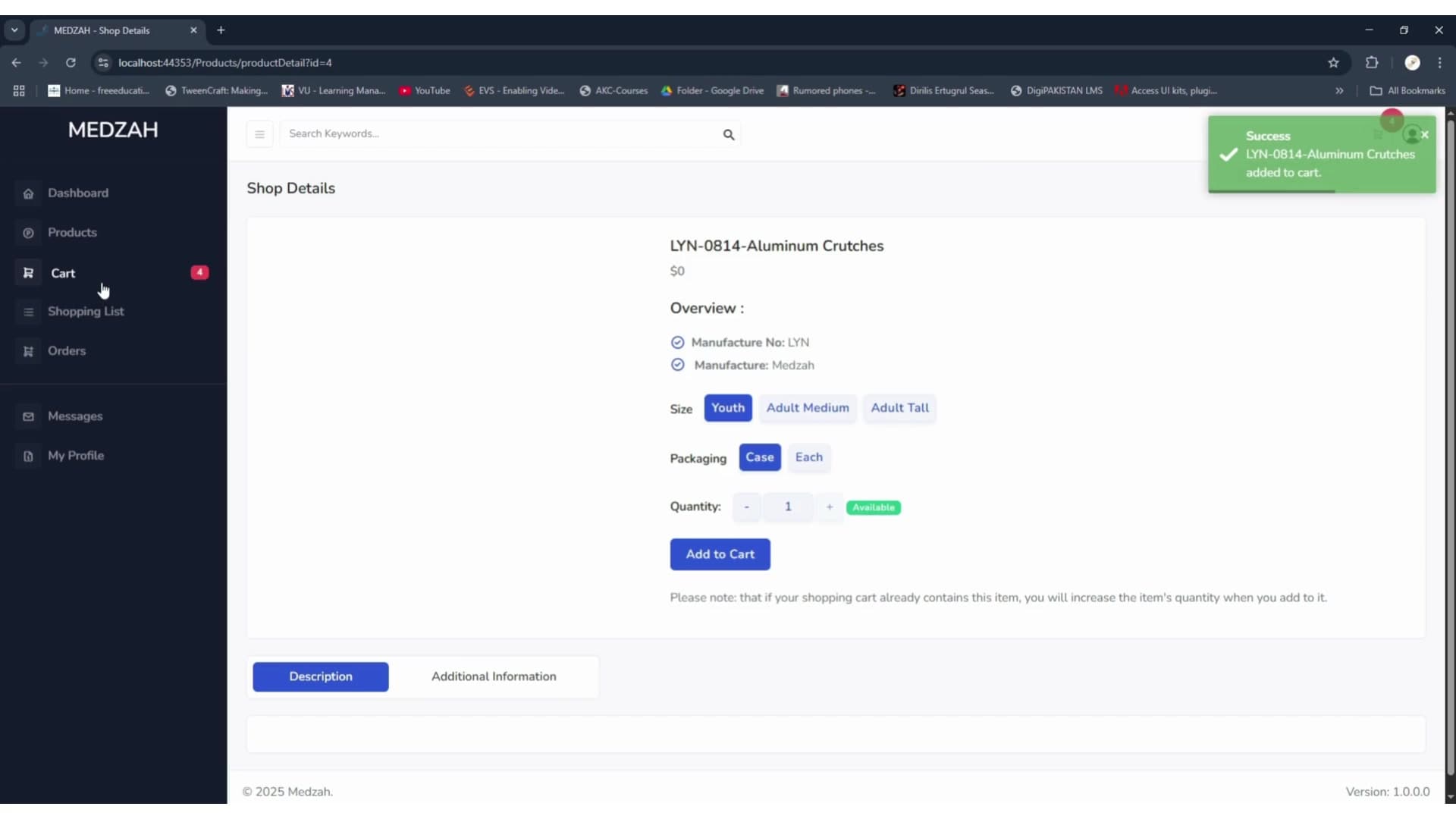Click the cart count badge 4
1456x819 pixels.
199,272
